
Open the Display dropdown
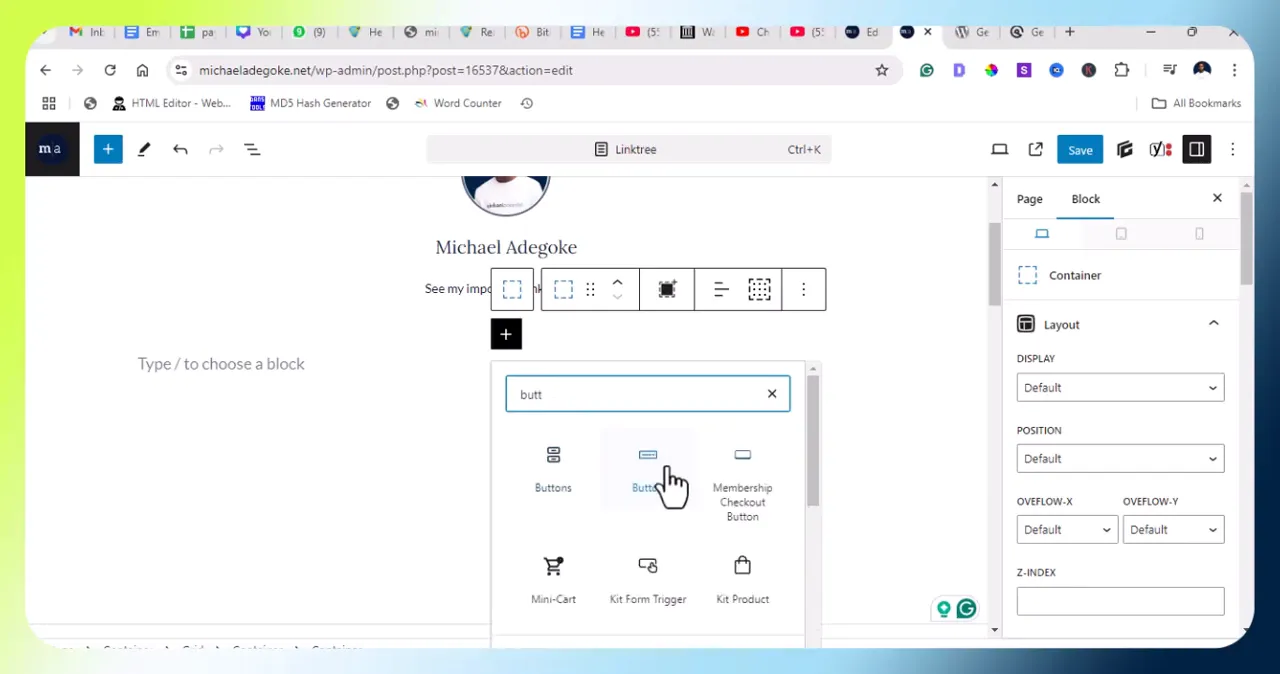(1120, 388)
